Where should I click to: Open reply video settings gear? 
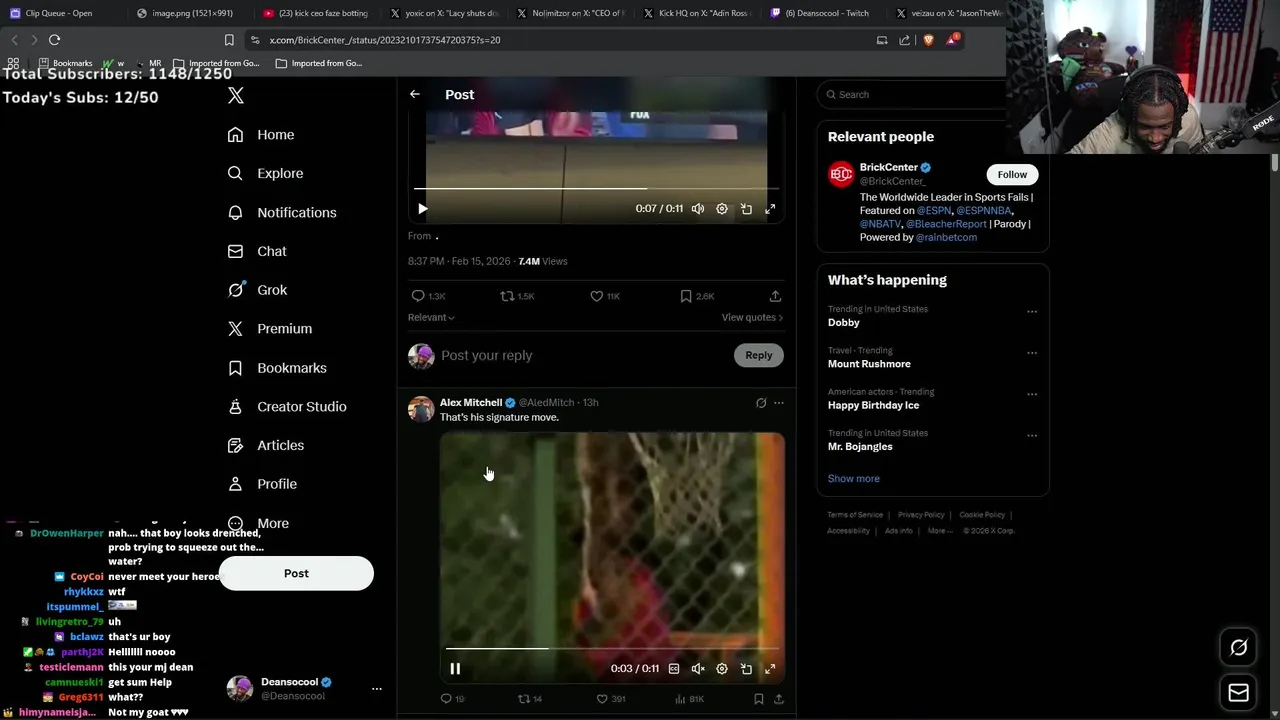pos(722,669)
